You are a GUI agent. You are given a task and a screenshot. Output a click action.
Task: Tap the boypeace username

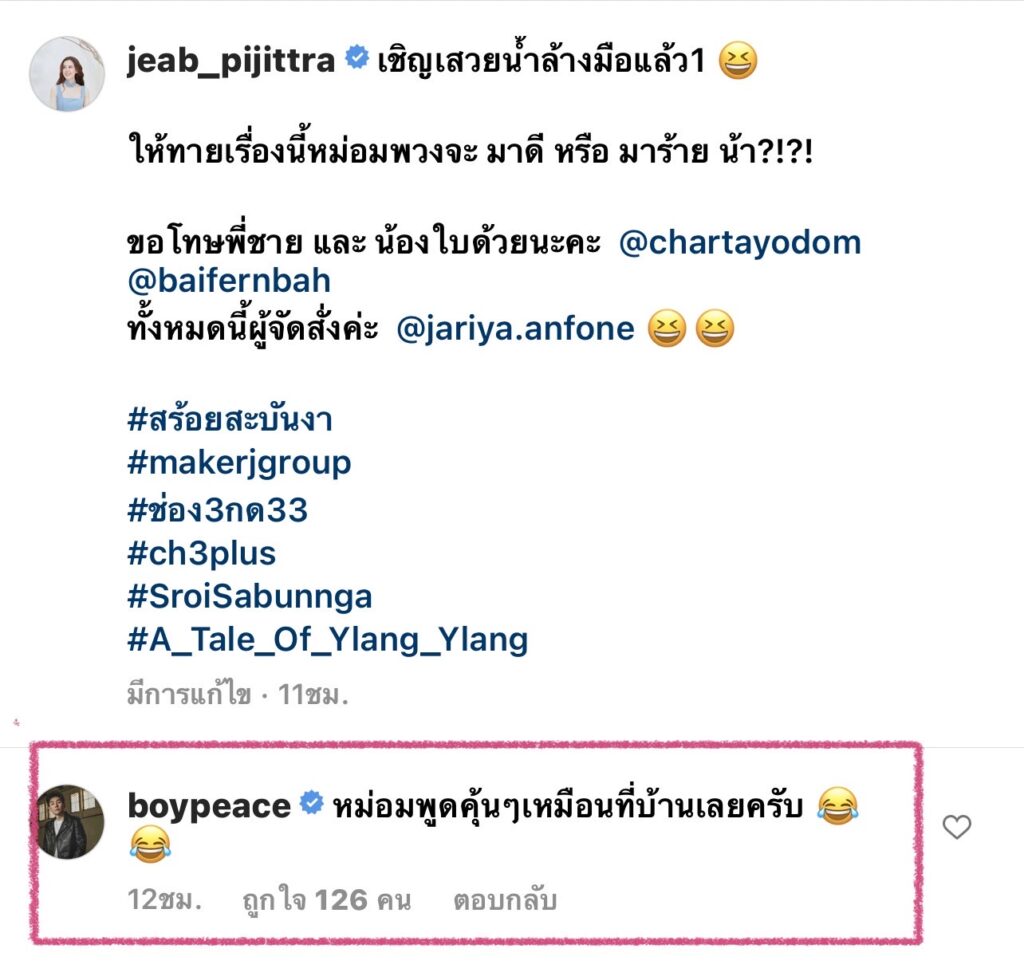coord(209,805)
